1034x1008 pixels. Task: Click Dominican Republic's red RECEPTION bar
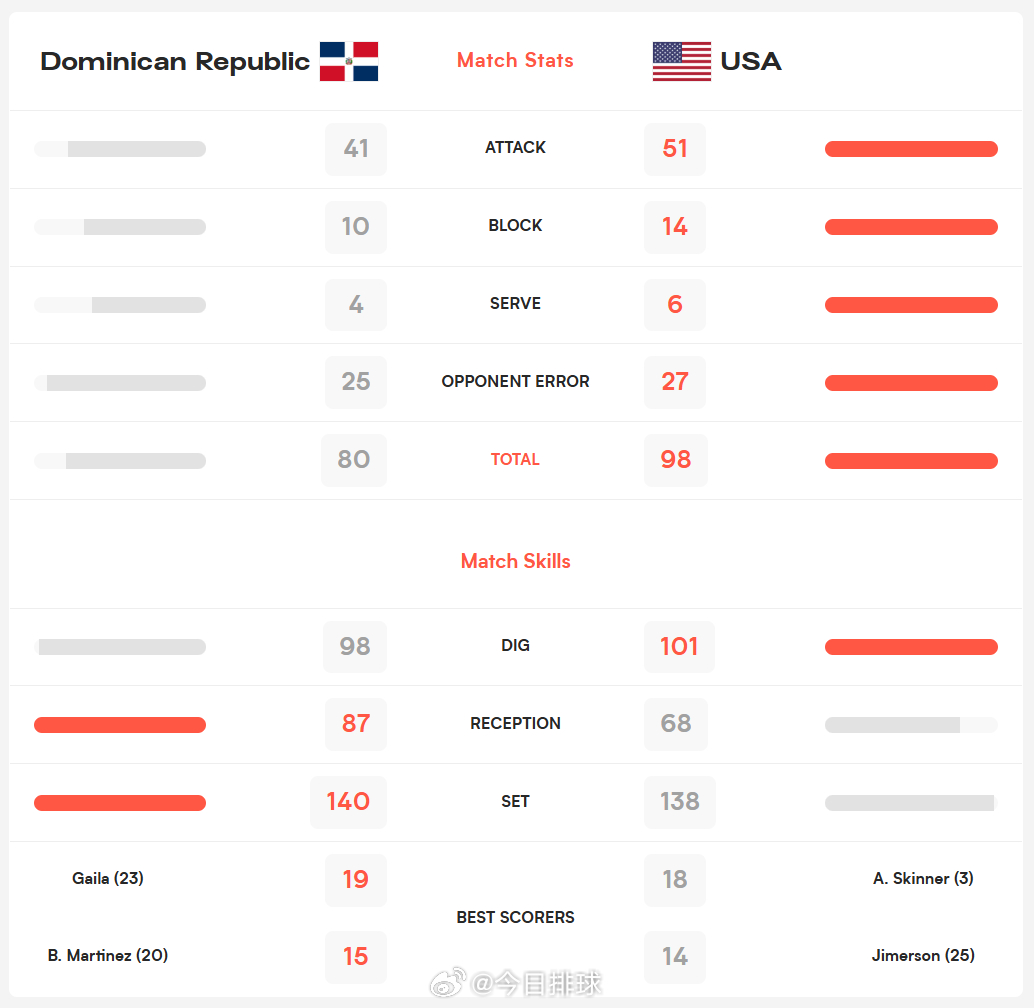tap(120, 725)
